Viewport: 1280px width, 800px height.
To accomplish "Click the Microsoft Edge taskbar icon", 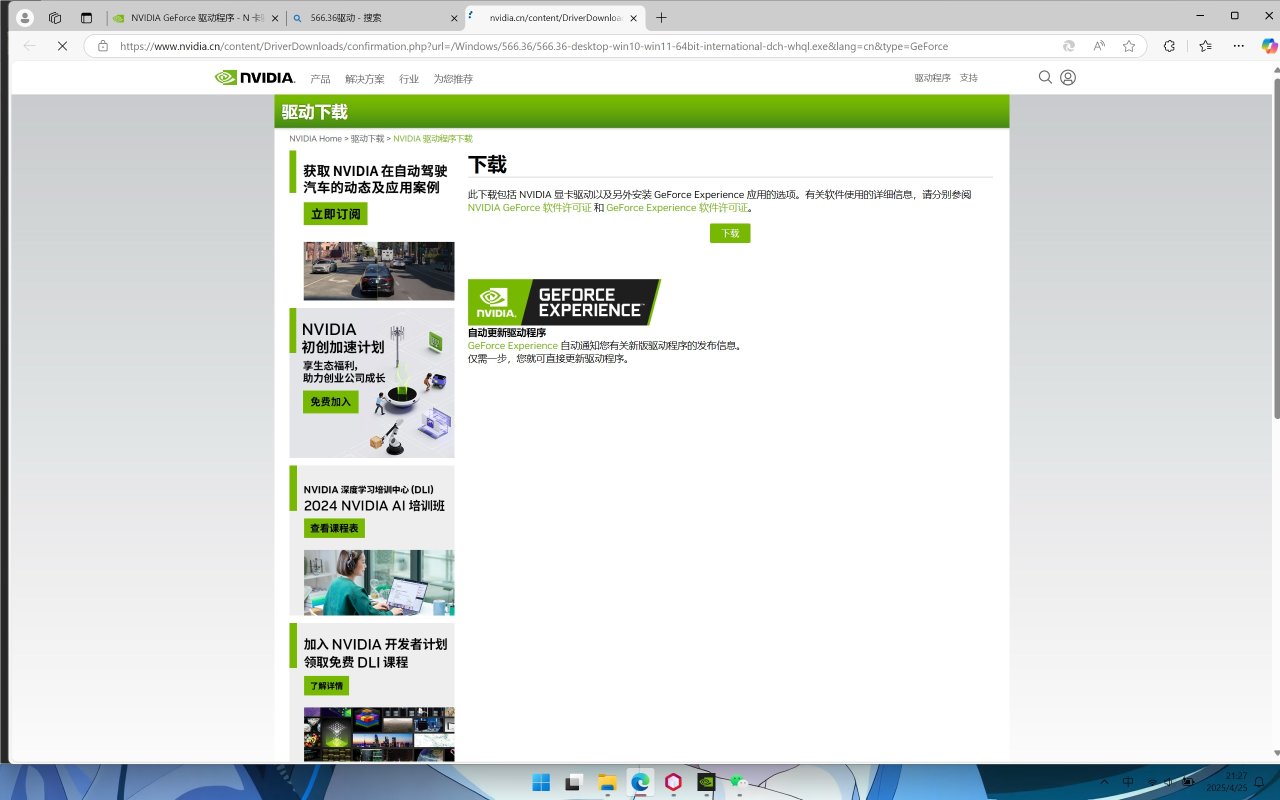I will tap(640, 782).
